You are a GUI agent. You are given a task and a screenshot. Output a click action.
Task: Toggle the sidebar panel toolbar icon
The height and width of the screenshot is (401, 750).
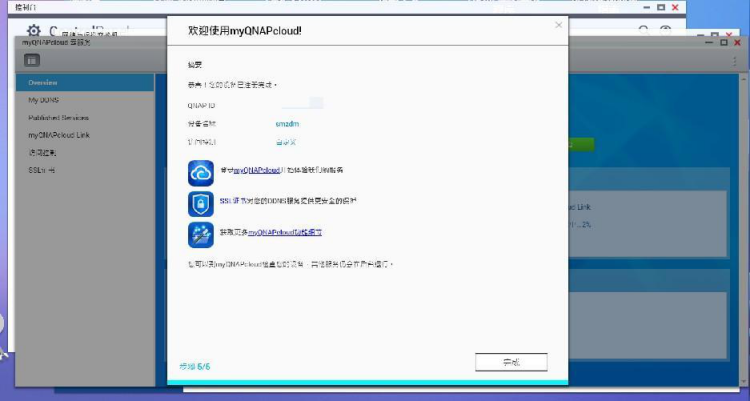(32, 60)
